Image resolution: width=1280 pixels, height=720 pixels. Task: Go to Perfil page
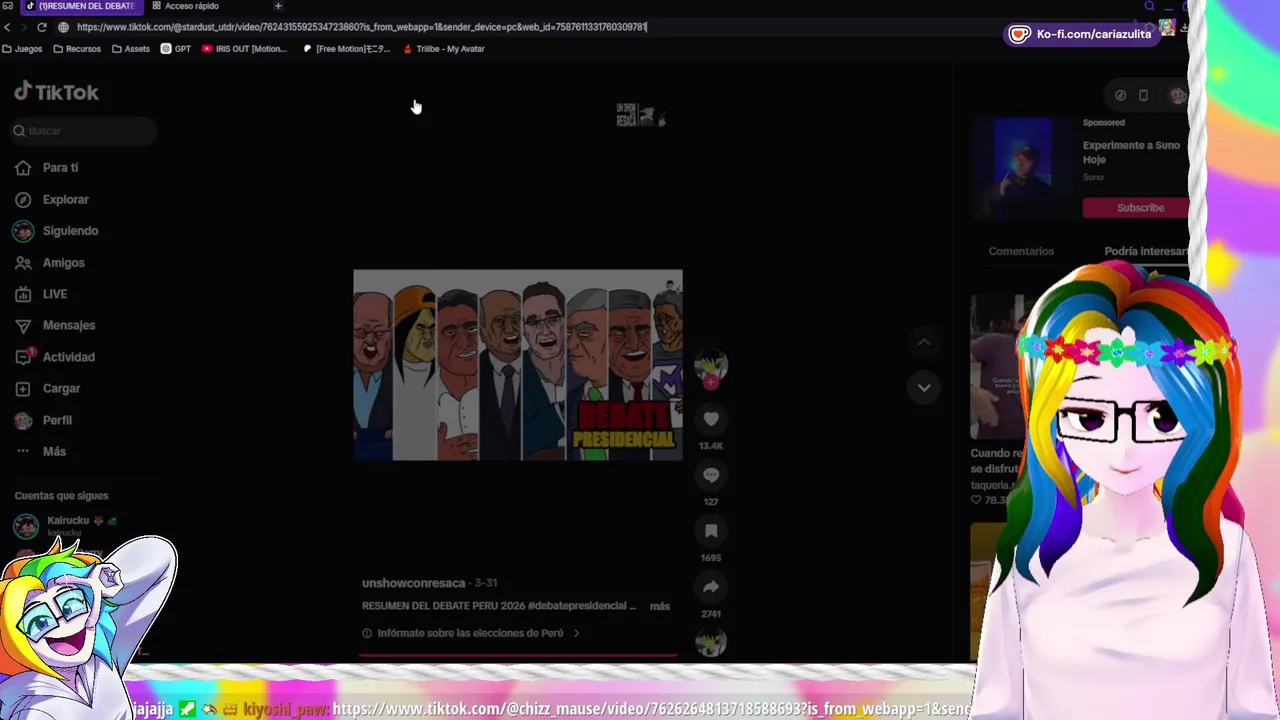(43, 420)
